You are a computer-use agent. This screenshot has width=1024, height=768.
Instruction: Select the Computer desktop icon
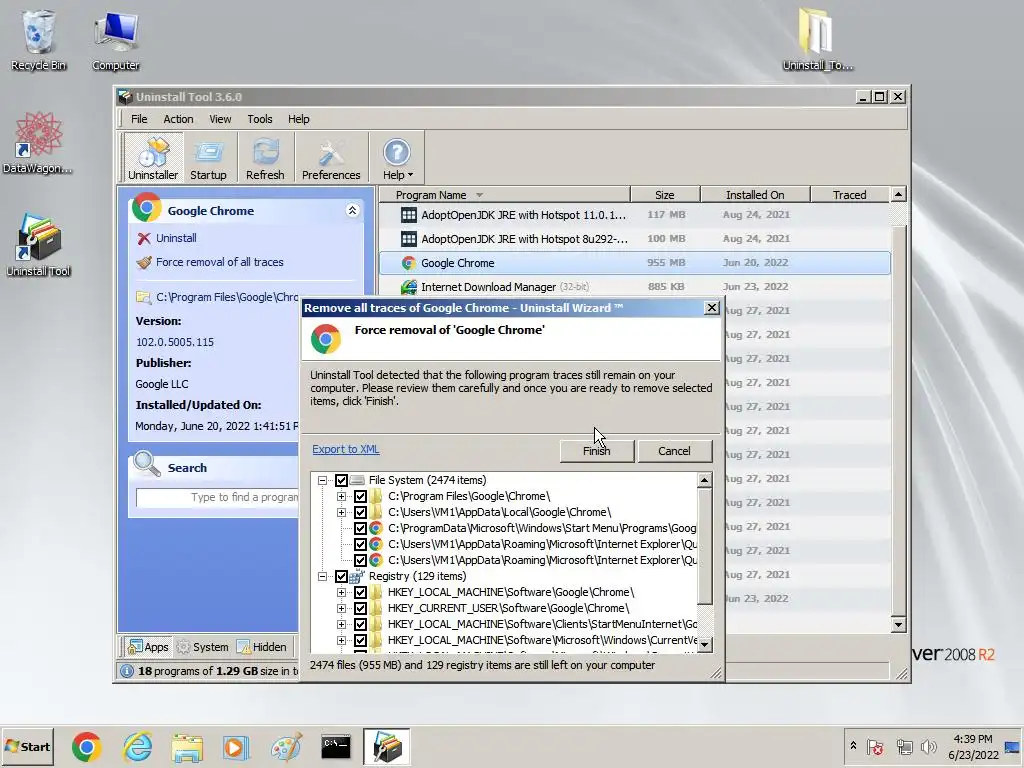[116, 40]
